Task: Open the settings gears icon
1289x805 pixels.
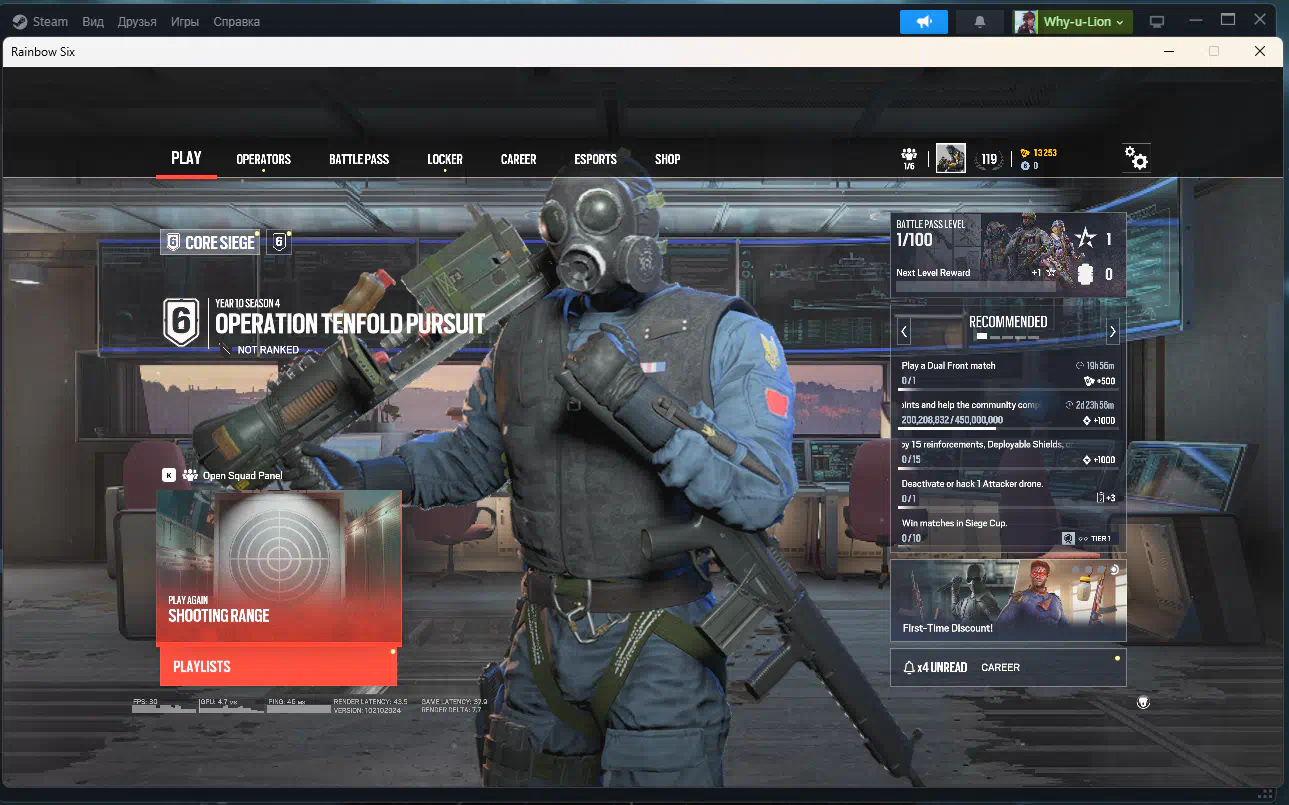Action: (1136, 158)
